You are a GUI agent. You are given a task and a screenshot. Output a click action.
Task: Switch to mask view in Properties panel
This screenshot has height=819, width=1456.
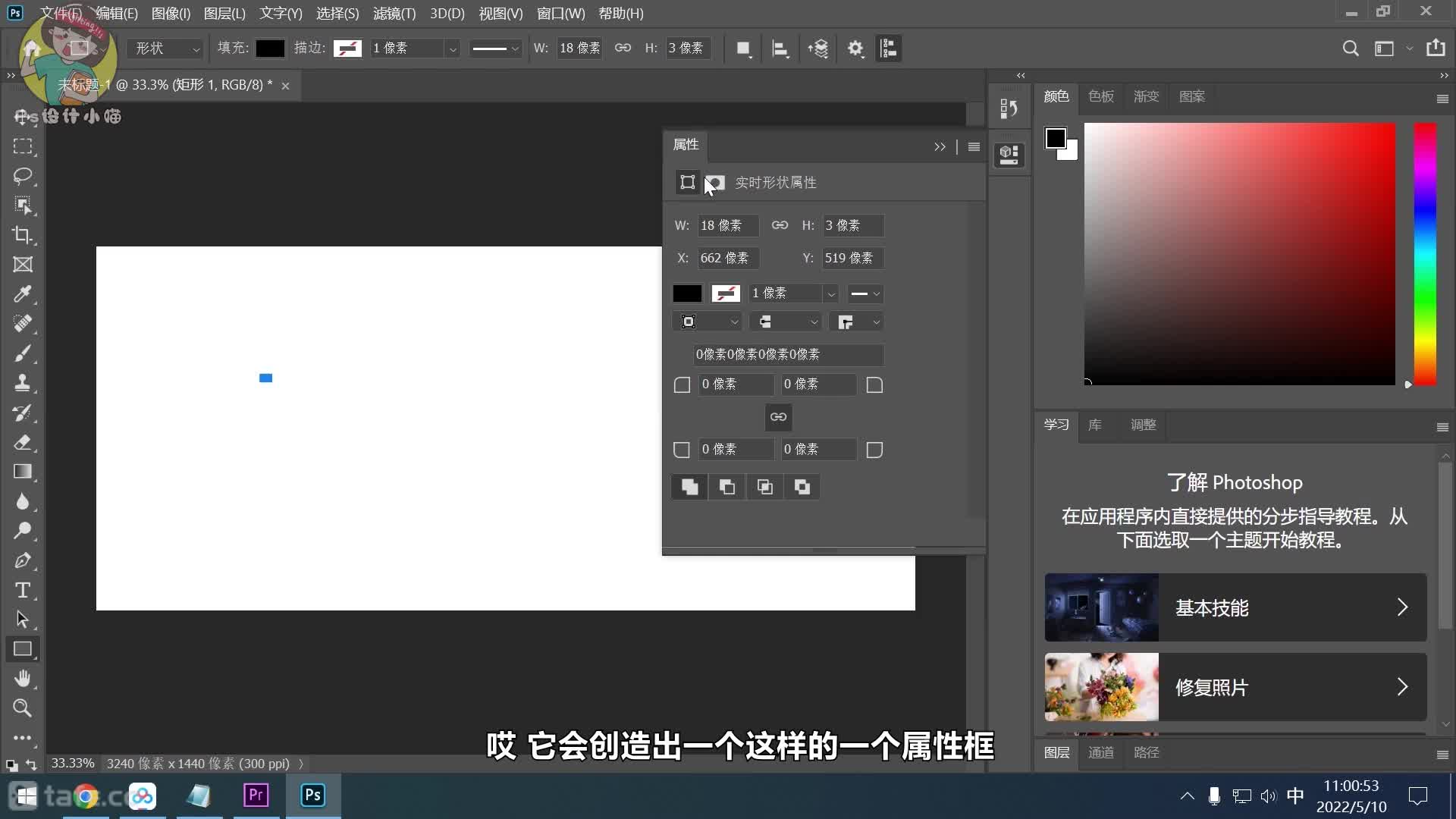click(x=715, y=183)
